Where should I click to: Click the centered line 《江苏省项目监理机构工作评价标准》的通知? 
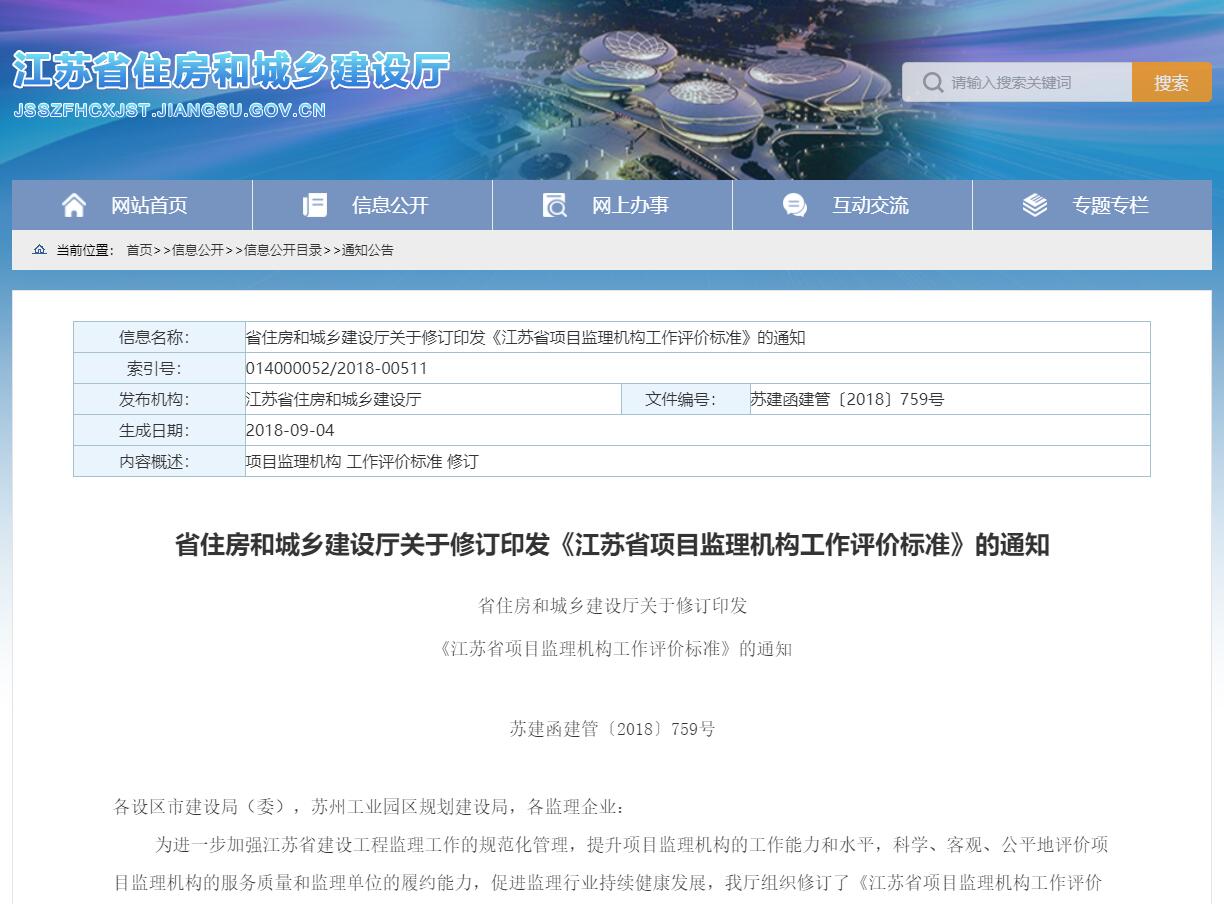coord(614,648)
